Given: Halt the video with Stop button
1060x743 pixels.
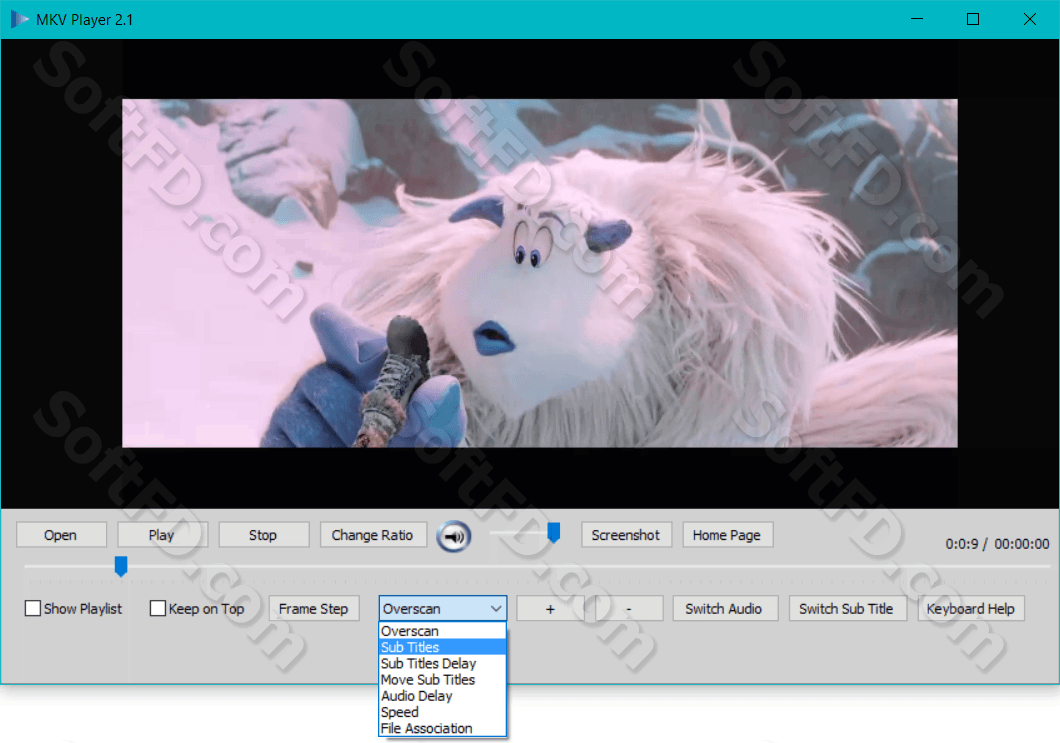Looking at the screenshot, I should [x=264, y=535].
